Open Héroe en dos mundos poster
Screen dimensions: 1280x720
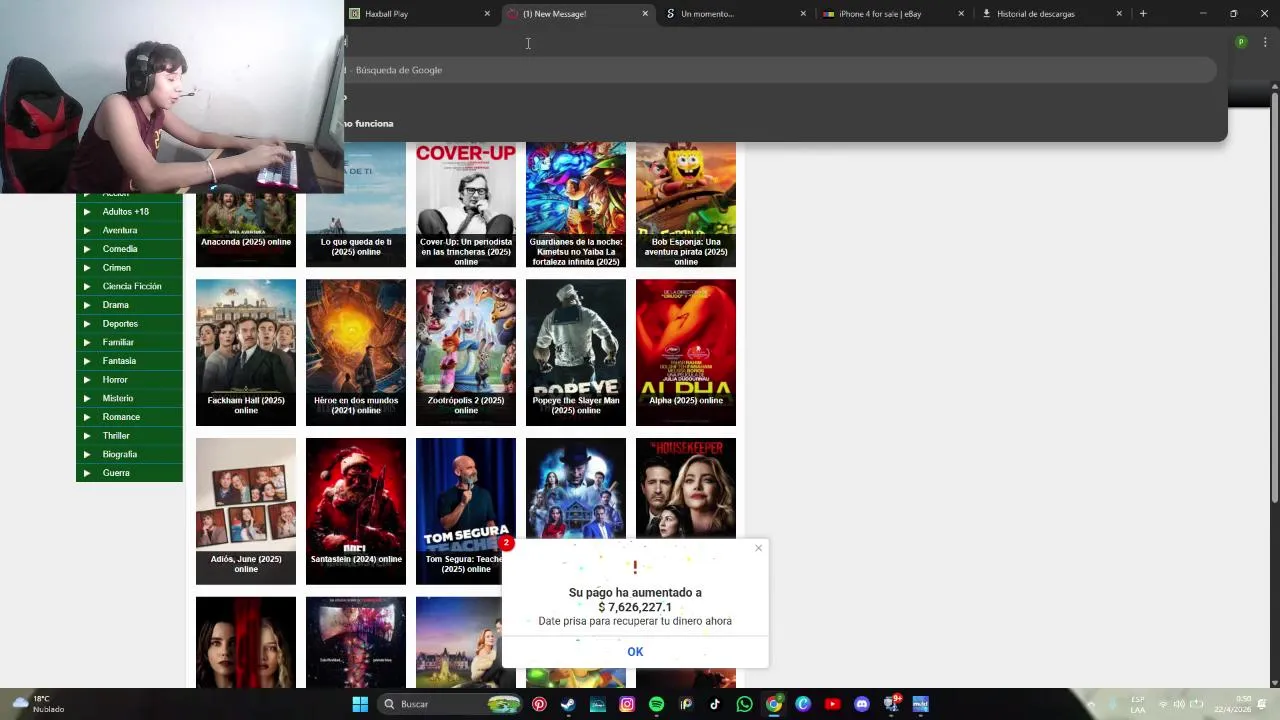point(356,352)
